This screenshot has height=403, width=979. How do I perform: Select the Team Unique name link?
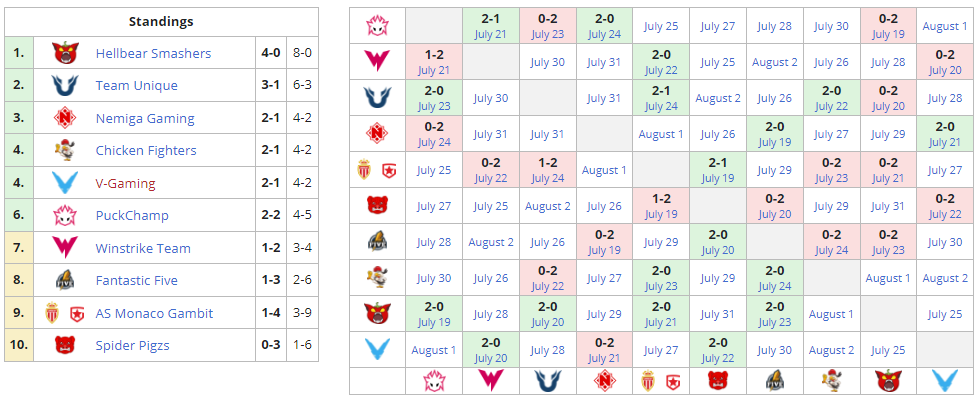[137, 86]
